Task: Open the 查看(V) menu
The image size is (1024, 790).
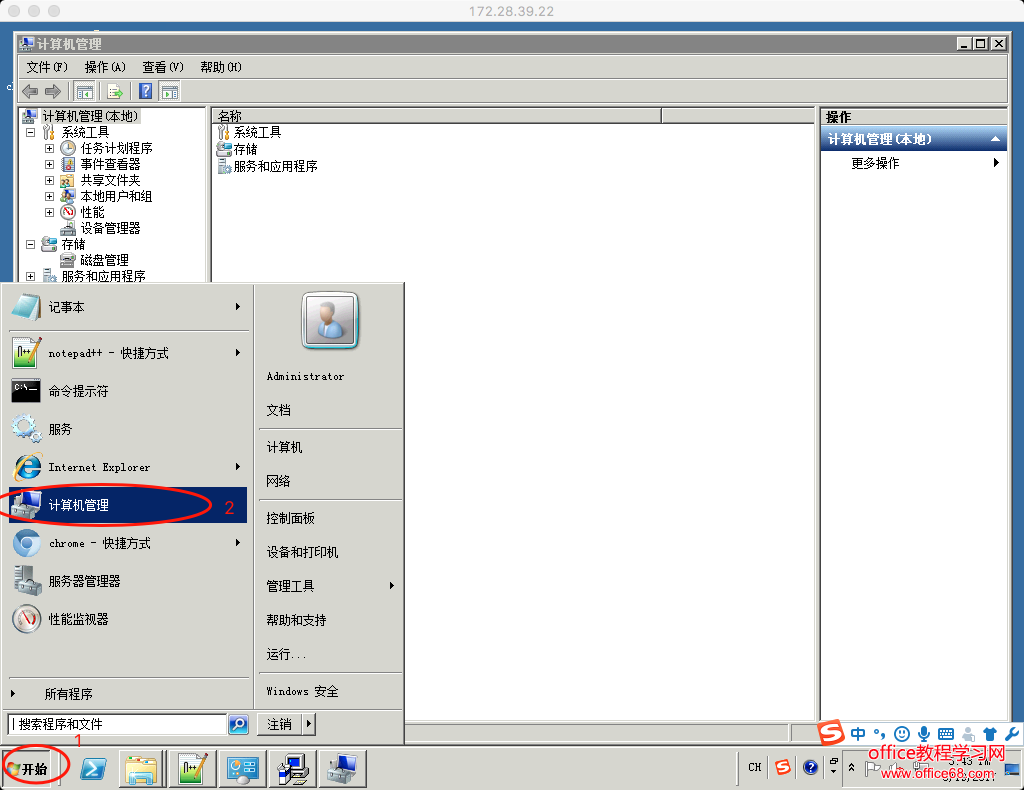Action: click(163, 67)
